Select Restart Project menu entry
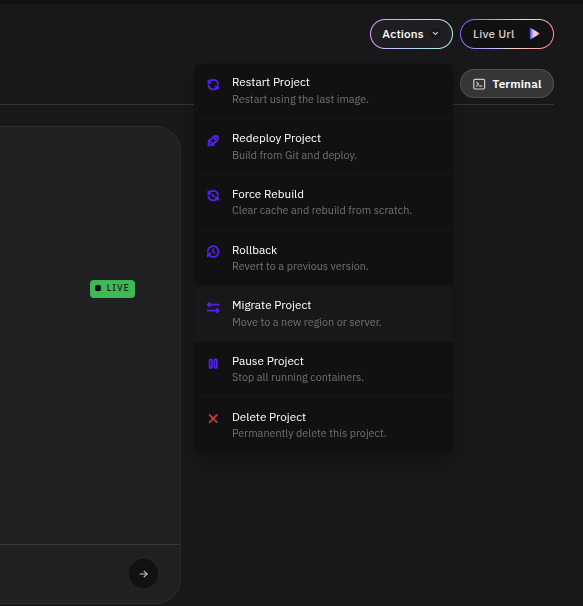 coord(324,90)
